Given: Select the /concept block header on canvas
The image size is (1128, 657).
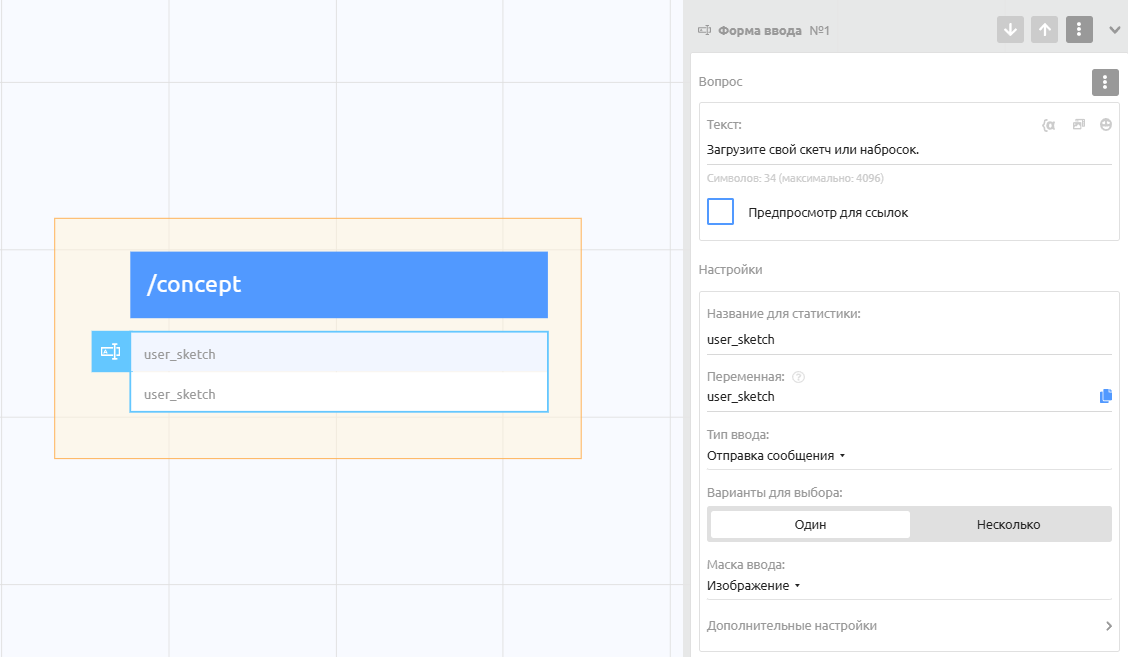Looking at the screenshot, I should 338,285.
